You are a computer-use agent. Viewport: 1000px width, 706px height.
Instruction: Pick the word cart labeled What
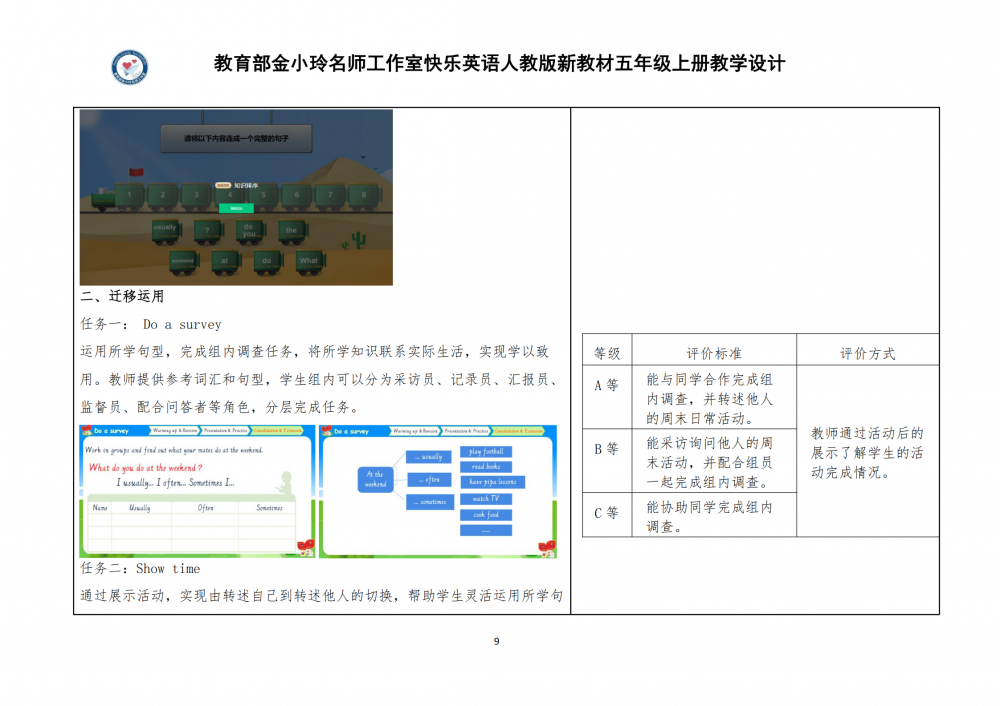[x=310, y=261]
